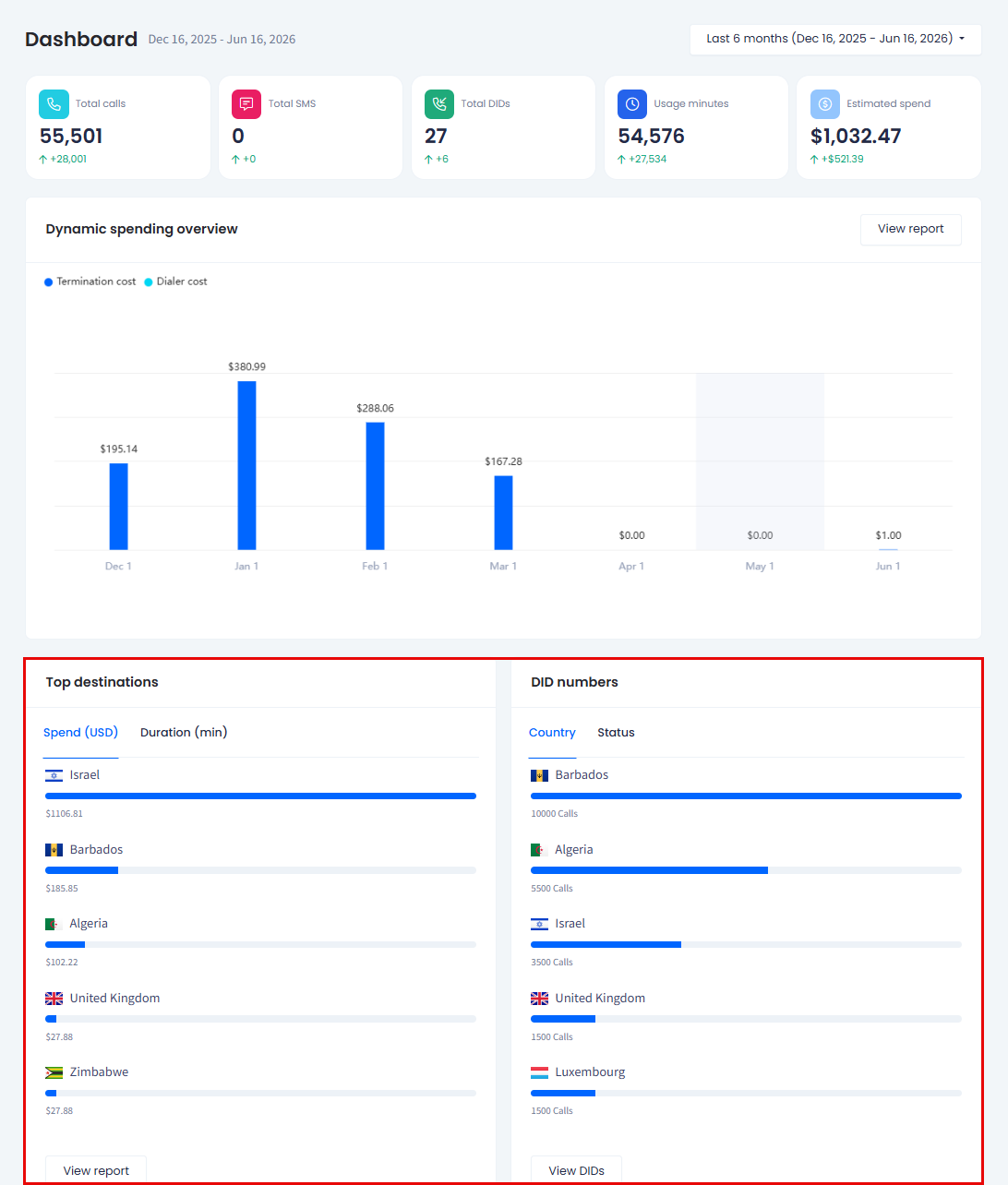Click United Kingdom flag in Top destinations
1008x1185 pixels.
54,999
